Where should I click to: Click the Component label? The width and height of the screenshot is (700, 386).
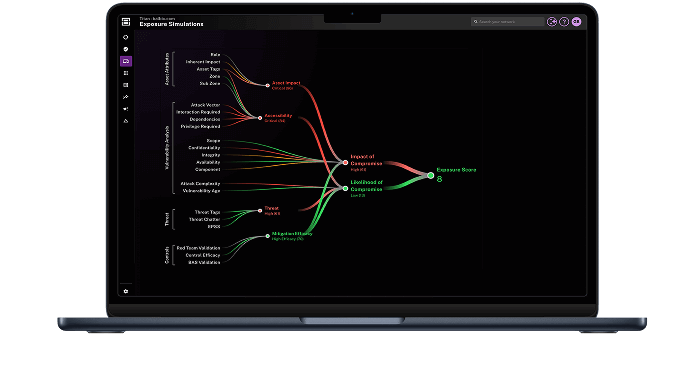tap(208, 169)
